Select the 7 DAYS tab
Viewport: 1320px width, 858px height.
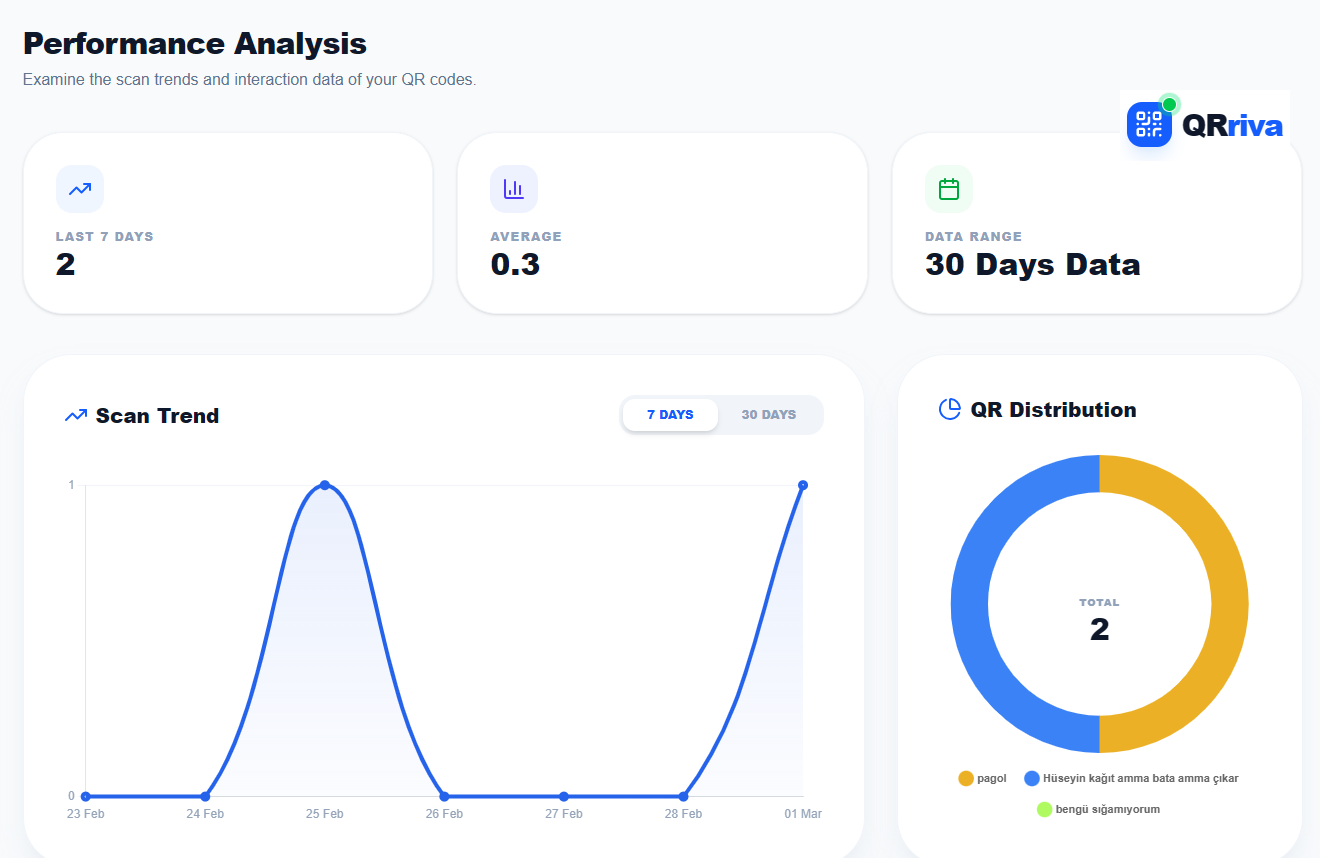[x=670, y=414]
